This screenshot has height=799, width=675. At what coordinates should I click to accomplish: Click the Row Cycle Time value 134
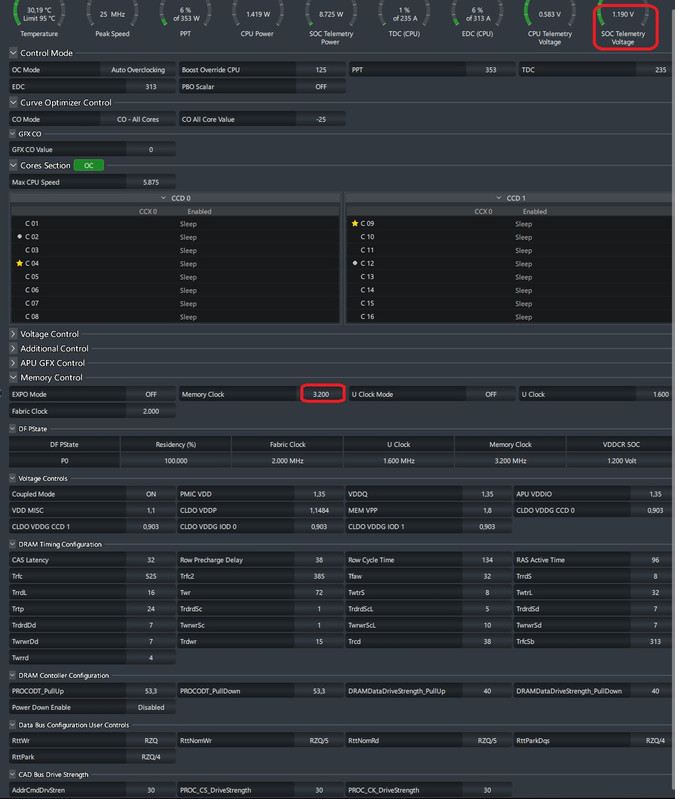pos(487,560)
